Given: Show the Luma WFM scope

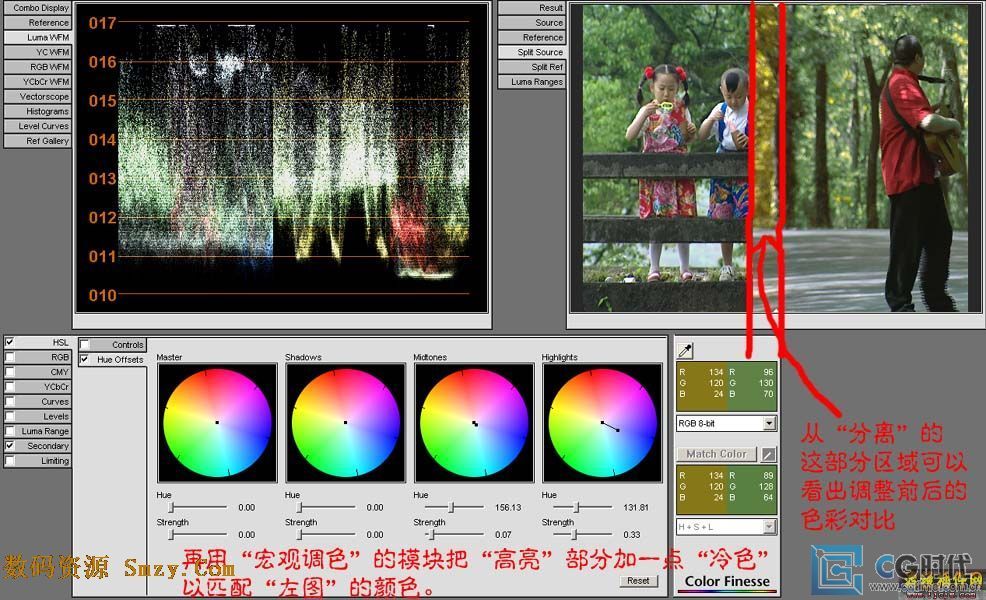Looking at the screenshot, I should coord(37,37).
